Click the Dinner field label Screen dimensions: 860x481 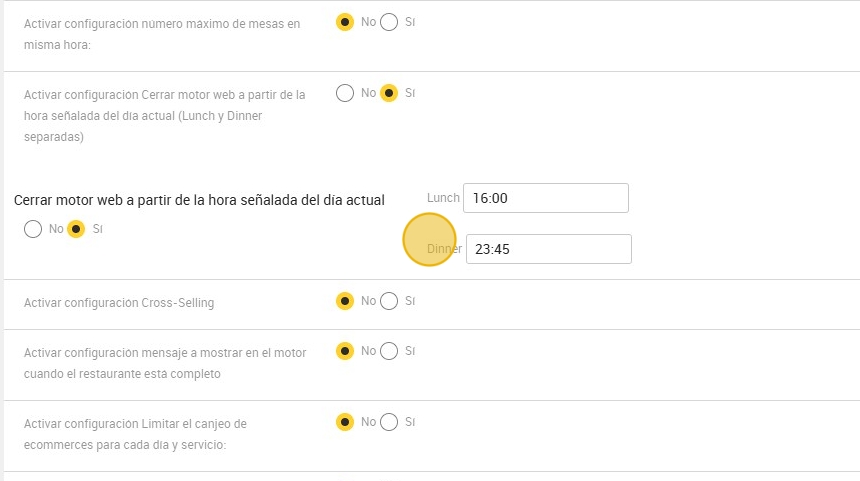444,249
